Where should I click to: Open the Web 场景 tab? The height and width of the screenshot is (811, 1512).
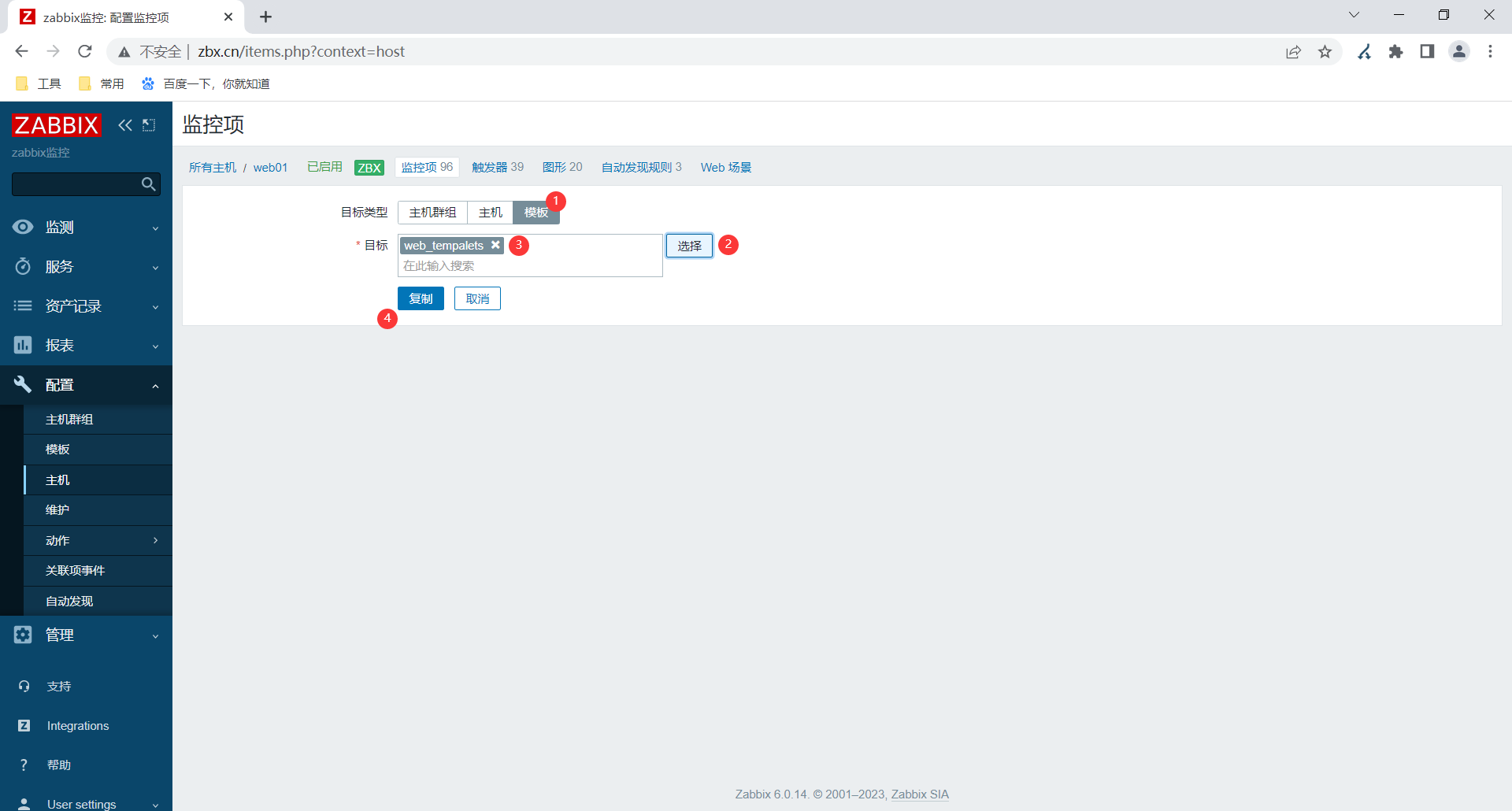[726, 168]
